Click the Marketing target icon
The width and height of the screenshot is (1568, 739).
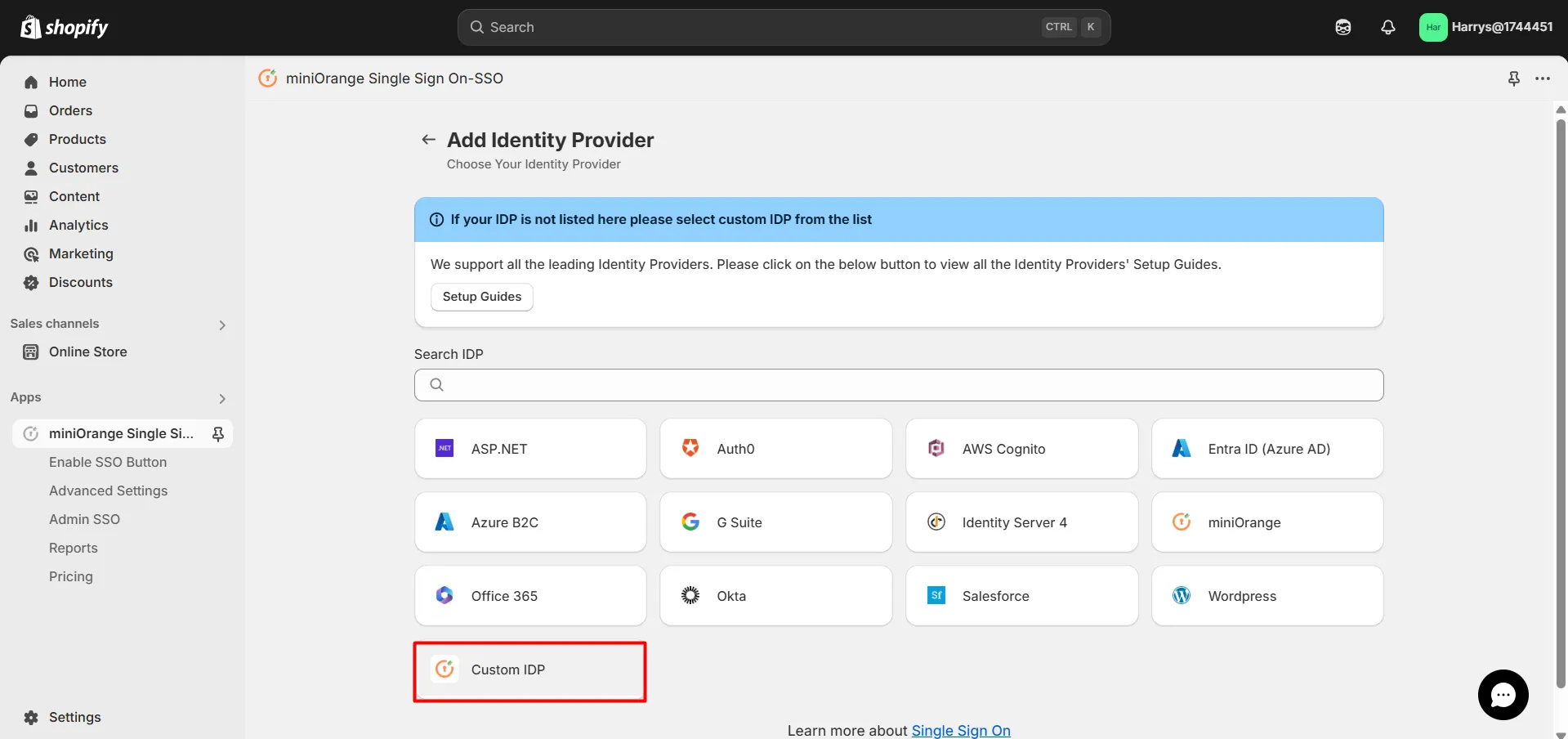31,253
